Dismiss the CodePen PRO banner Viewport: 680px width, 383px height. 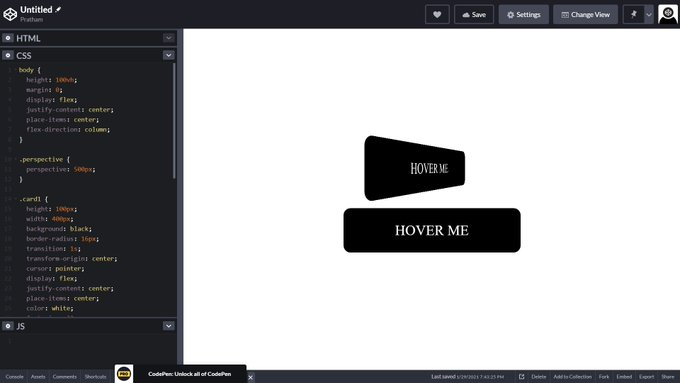tap(250, 377)
